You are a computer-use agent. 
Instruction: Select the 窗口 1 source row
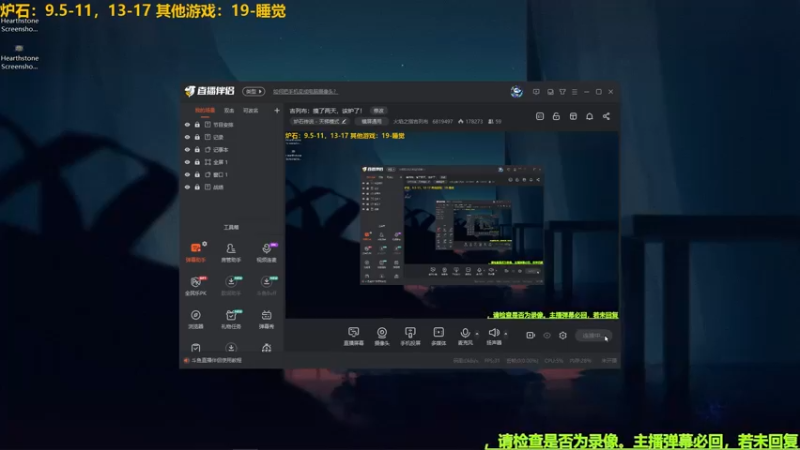(232, 174)
